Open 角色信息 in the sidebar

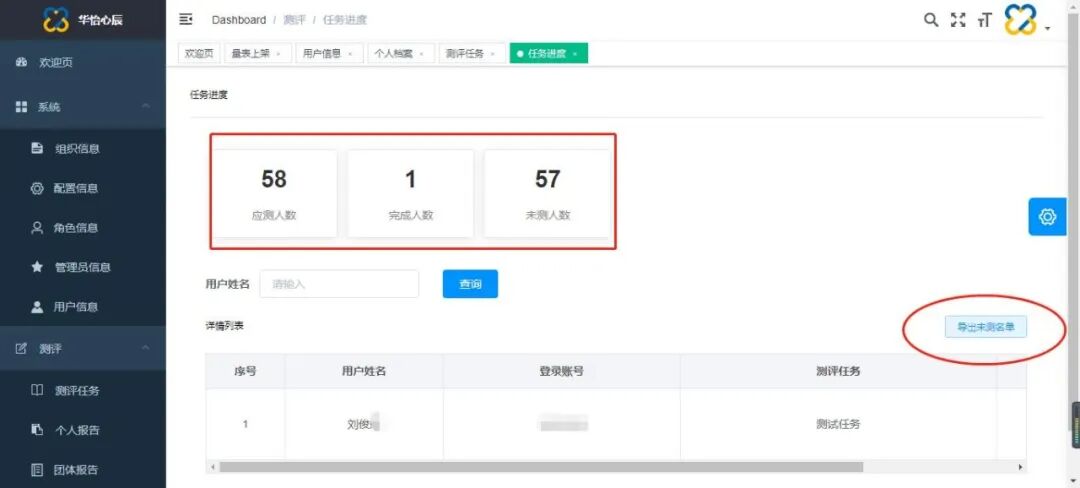pyautogui.click(x=83, y=227)
